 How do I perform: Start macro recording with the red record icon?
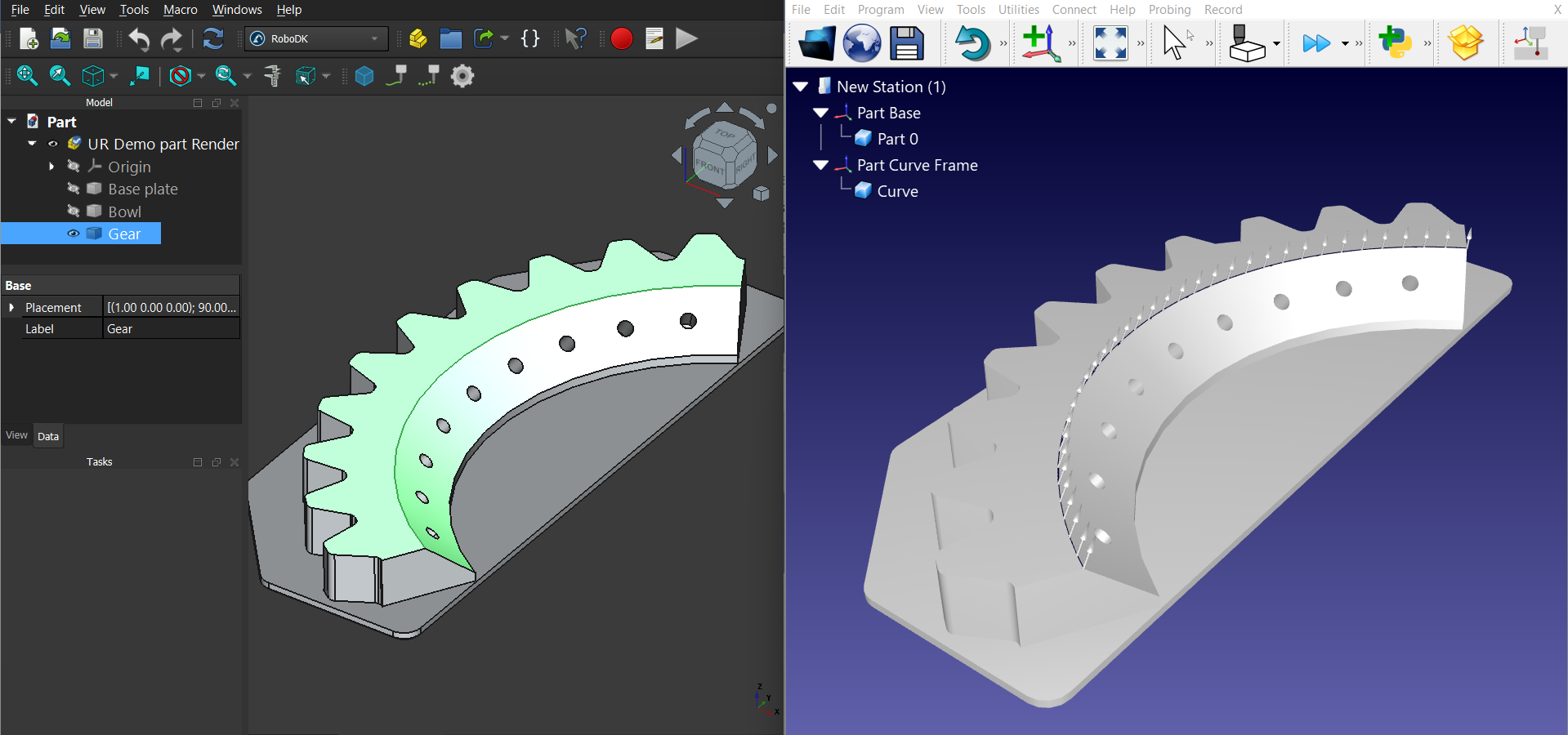pos(621,38)
